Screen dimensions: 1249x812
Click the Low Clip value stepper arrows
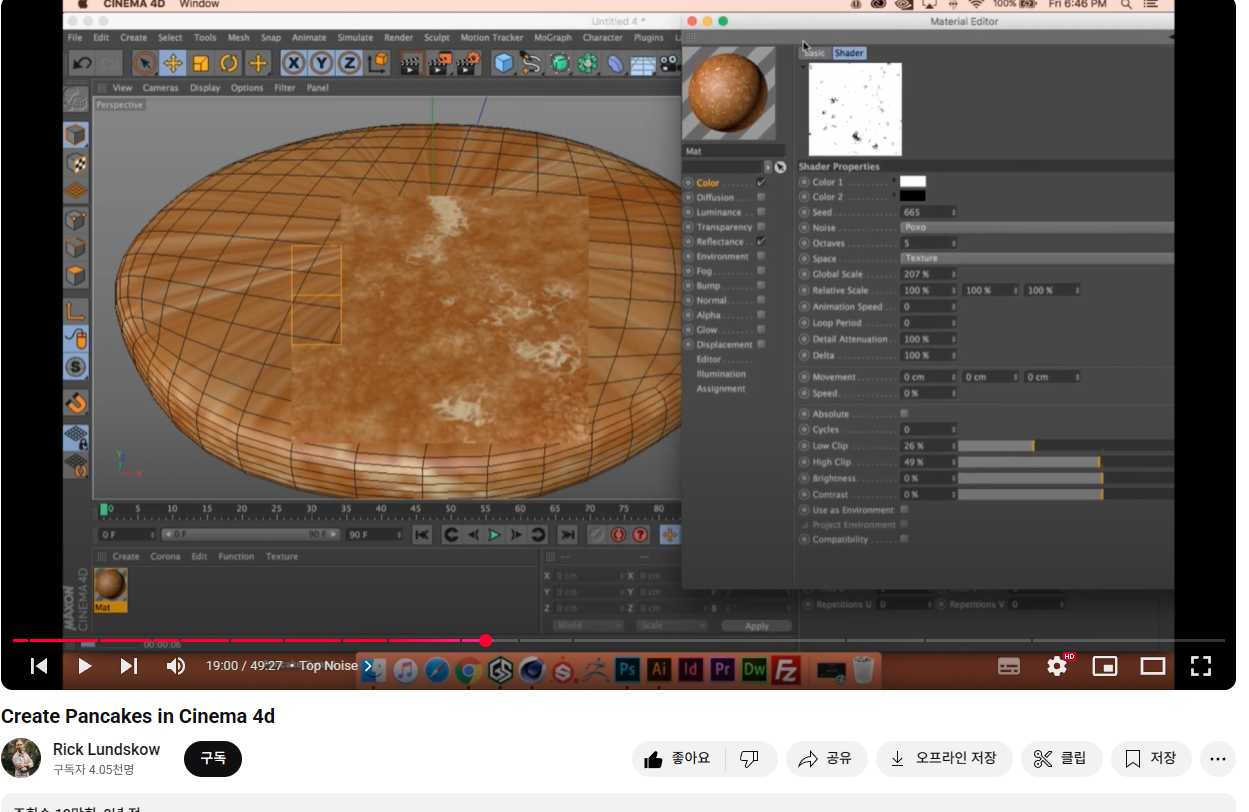(954, 446)
